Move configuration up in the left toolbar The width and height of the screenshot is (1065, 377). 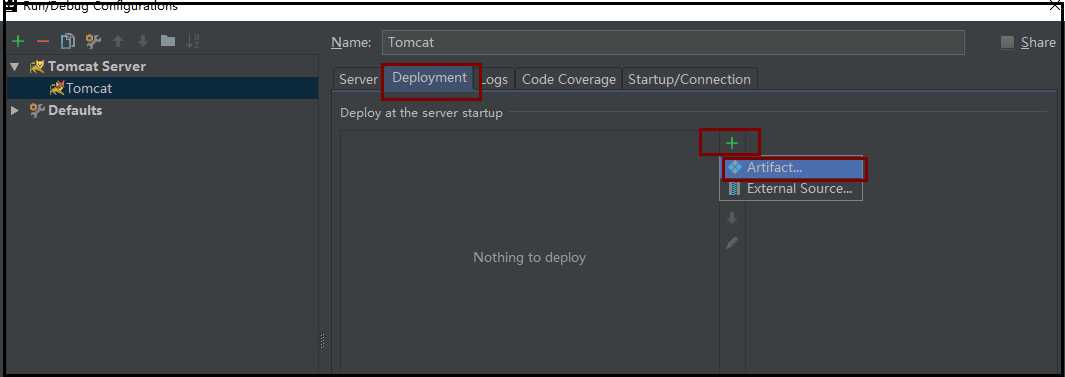(118, 41)
